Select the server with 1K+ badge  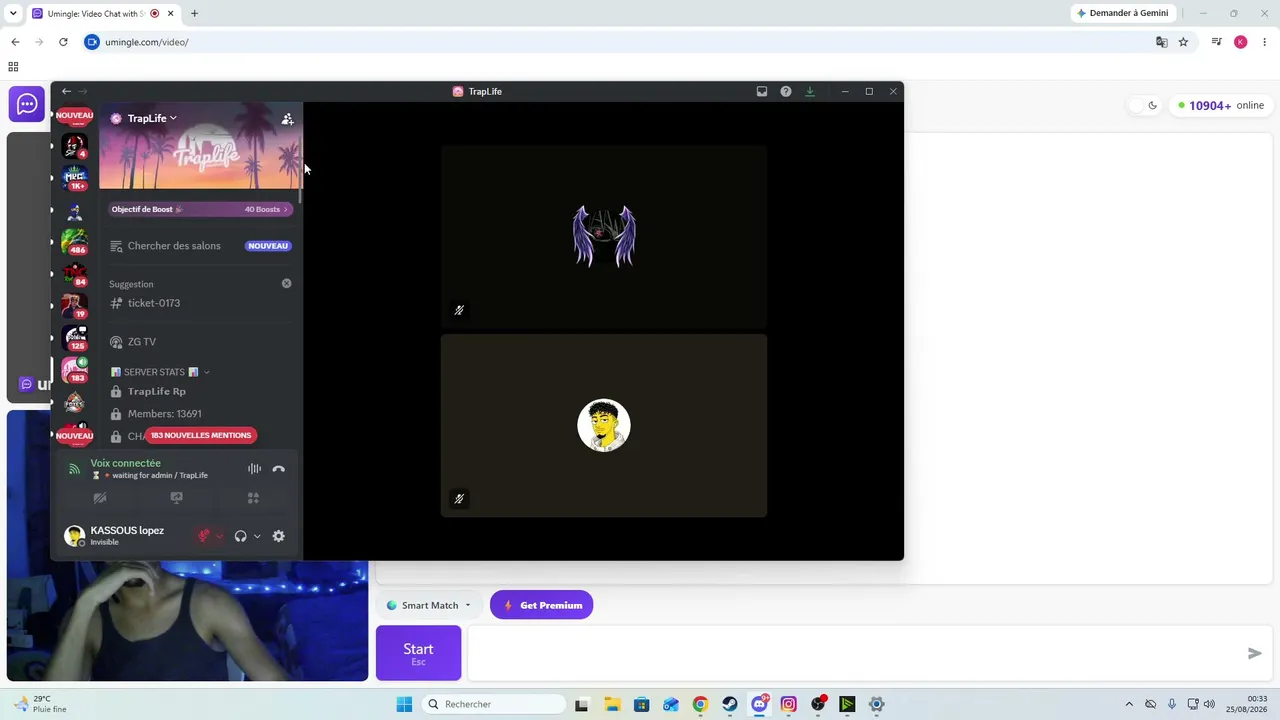coord(74,177)
